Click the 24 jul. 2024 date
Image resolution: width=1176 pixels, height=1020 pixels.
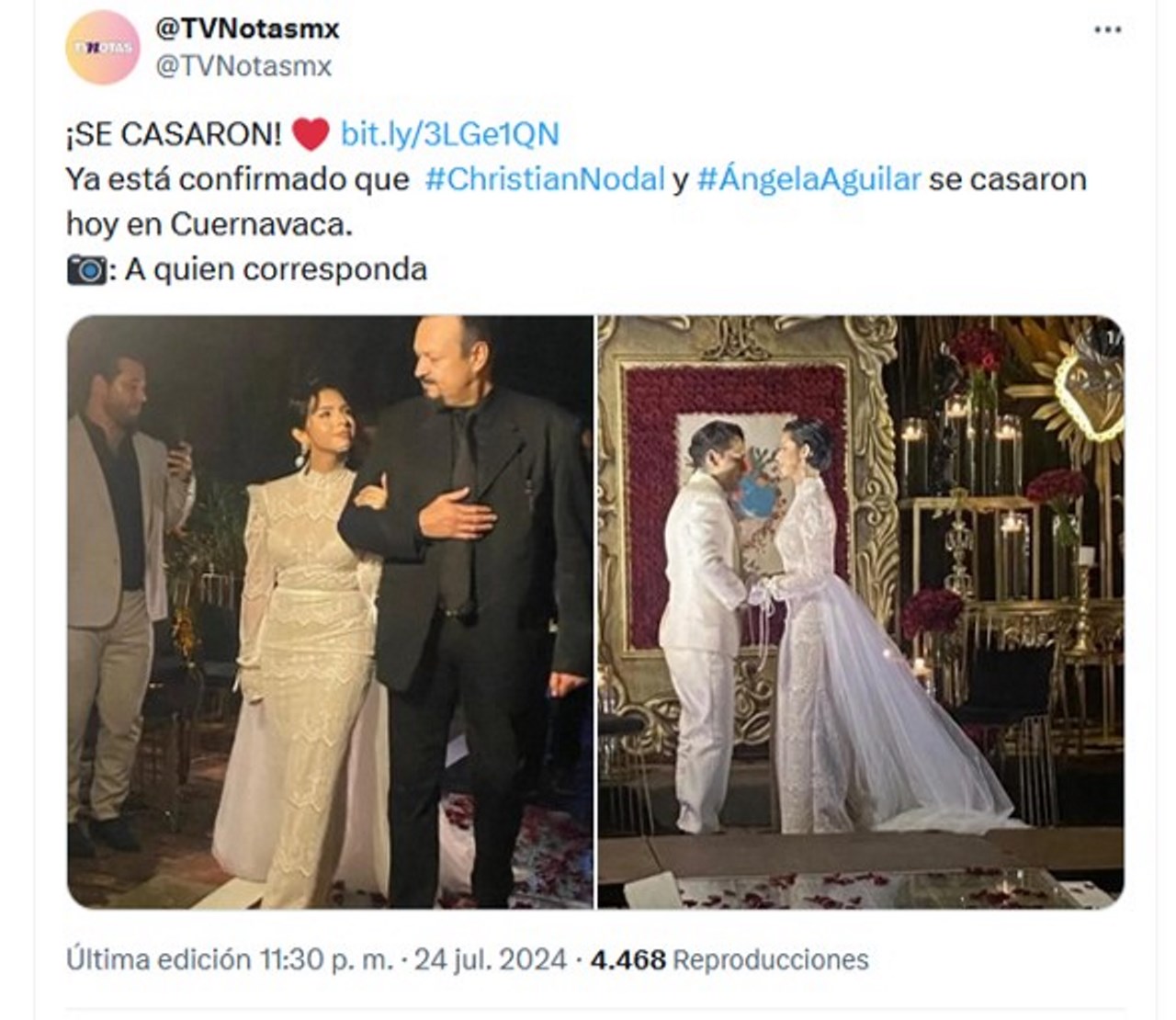click(x=490, y=959)
